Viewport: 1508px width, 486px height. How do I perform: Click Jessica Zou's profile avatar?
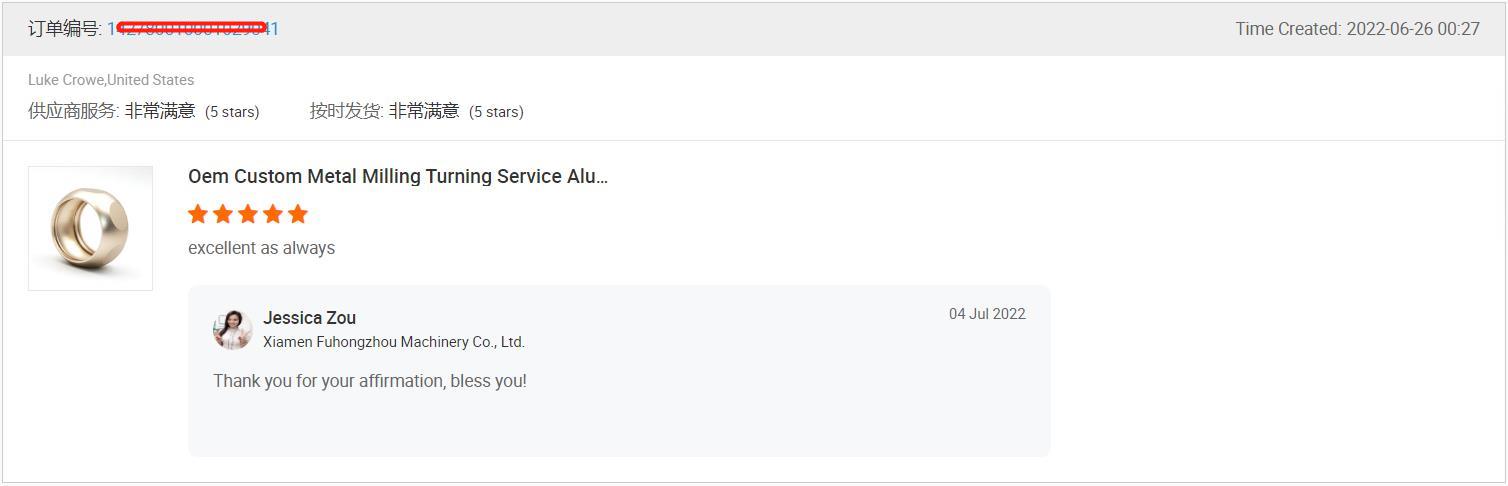tap(232, 329)
